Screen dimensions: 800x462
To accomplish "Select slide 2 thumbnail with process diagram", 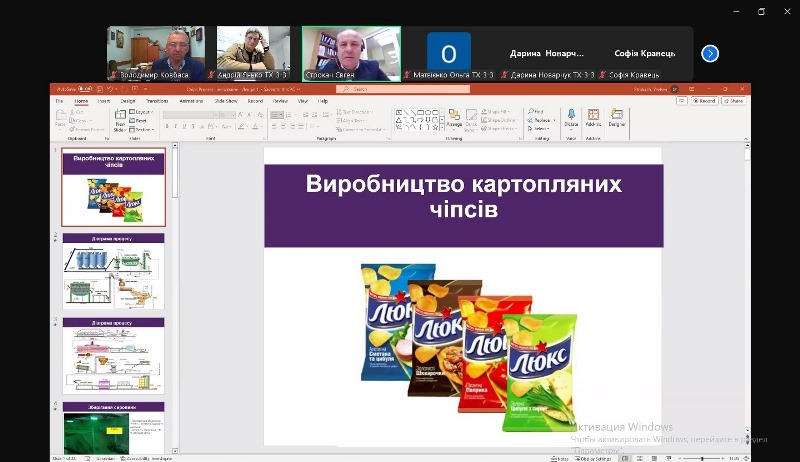I will click(114, 271).
